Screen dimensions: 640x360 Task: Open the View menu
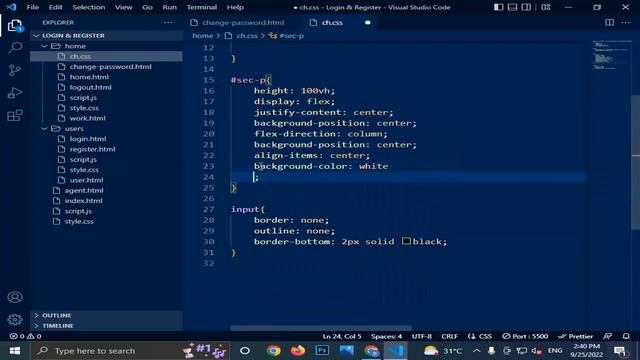[123, 7]
